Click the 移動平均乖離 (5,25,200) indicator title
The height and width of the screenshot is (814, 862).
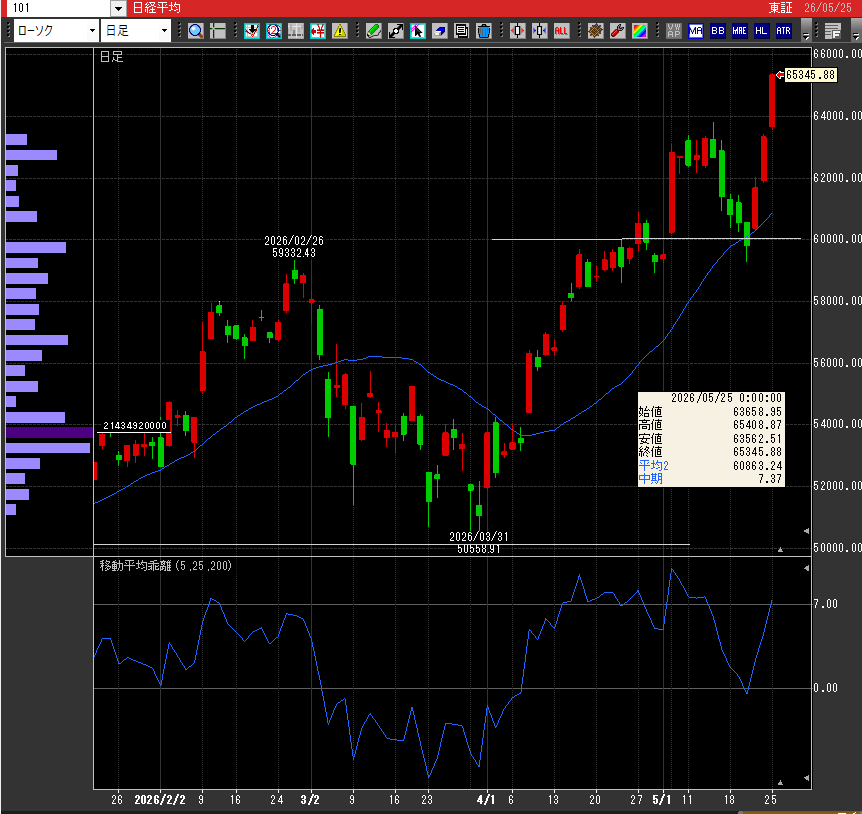165,566
